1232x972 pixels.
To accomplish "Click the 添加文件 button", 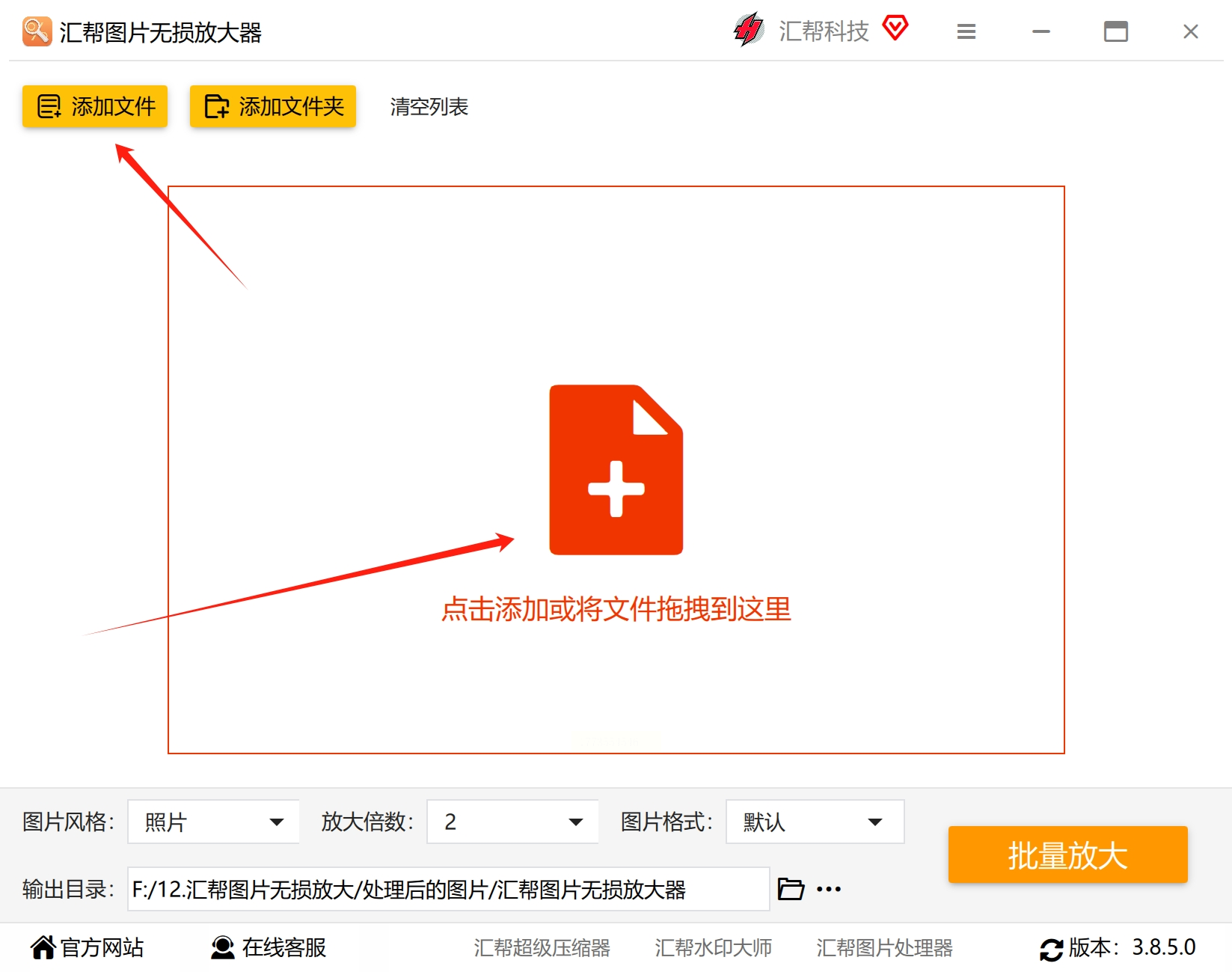I will point(95,106).
